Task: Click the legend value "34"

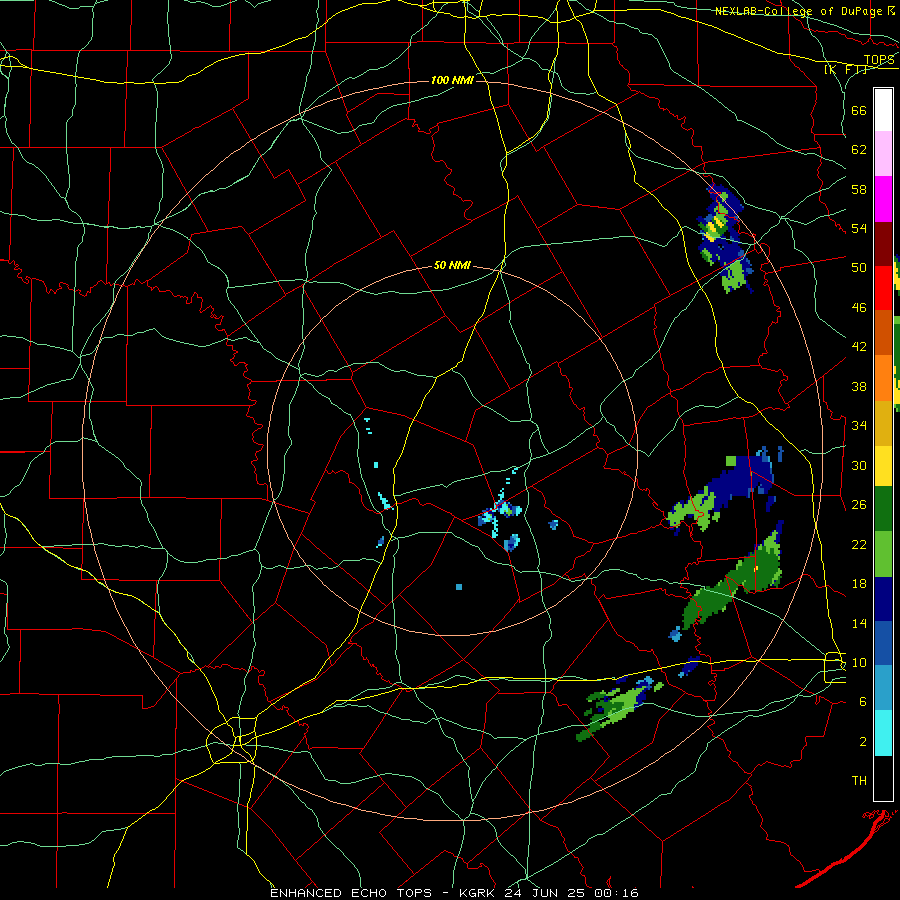Action: coord(859,426)
